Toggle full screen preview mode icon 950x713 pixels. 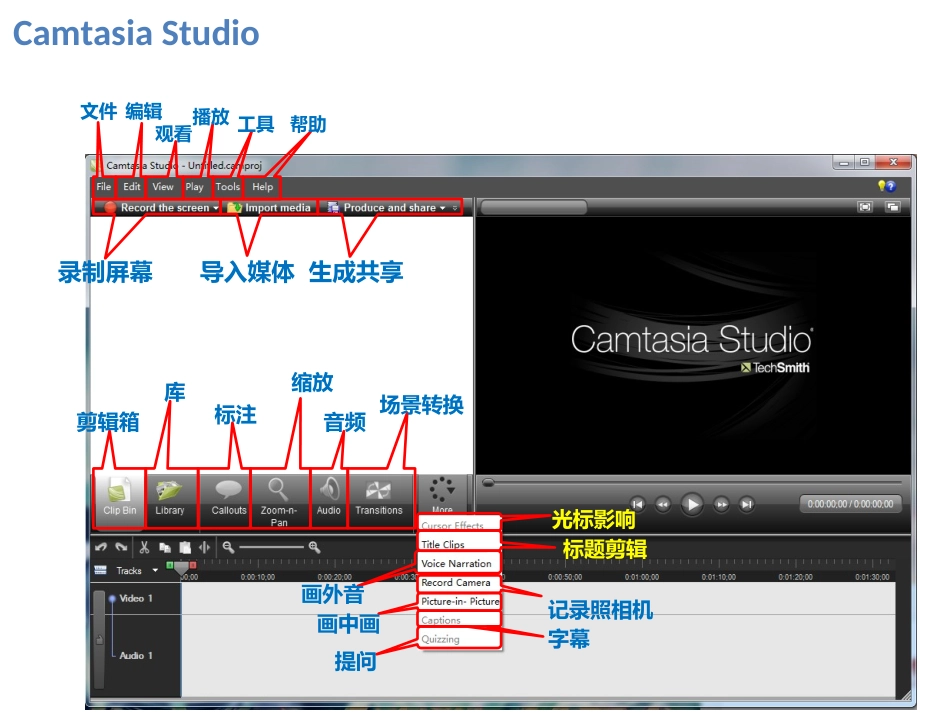pos(865,207)
